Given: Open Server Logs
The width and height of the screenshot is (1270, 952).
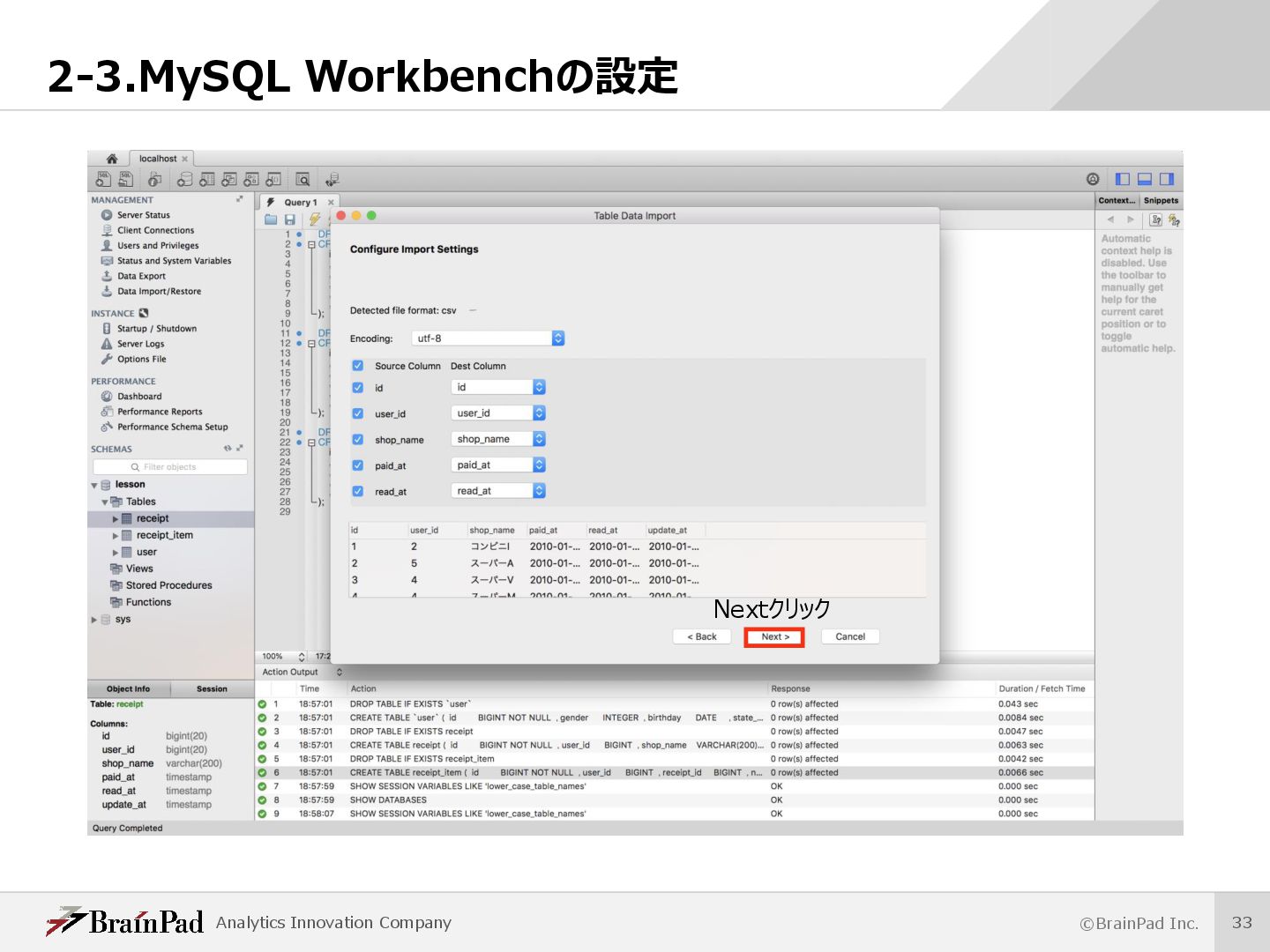Looking at the screenshot, I should (141, 344).
